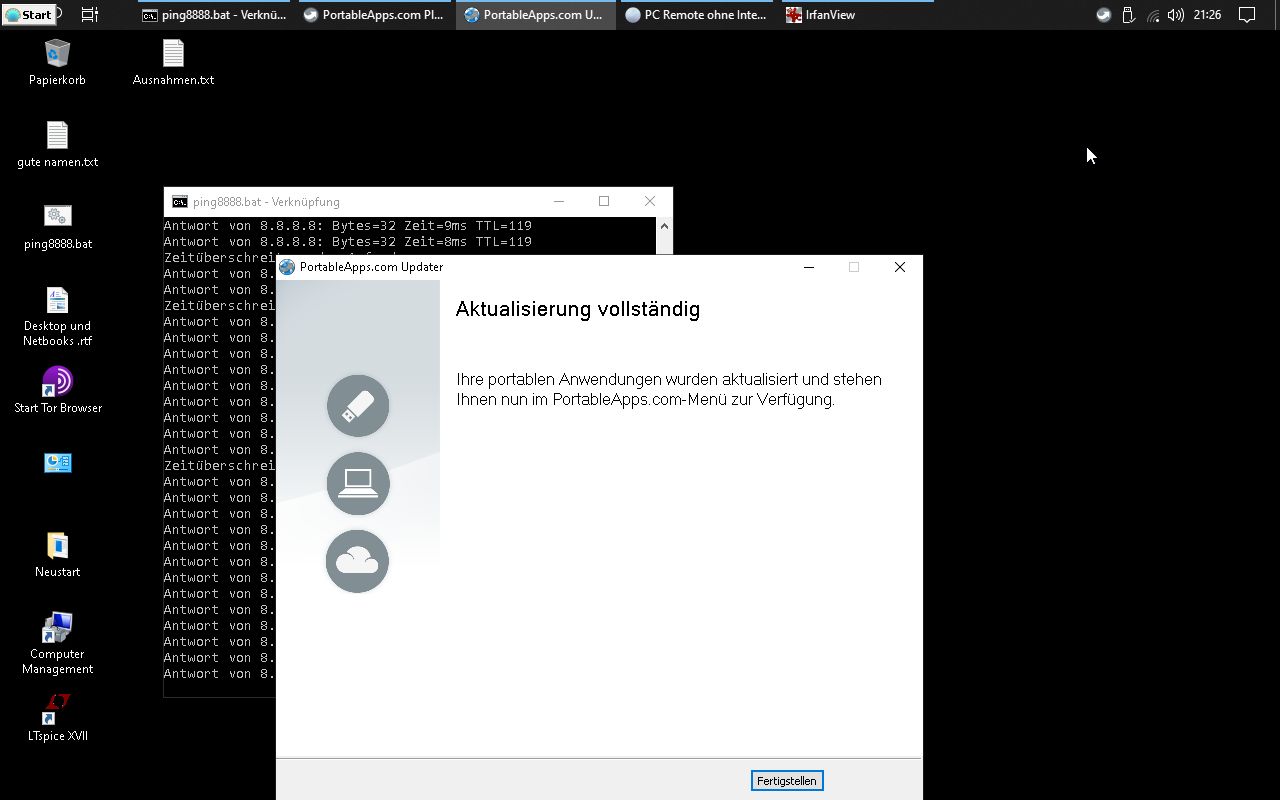The height and width of the screenshot is (800, 1280).
Task: Minimize the ping8888.bat console window
Action: 559,201
